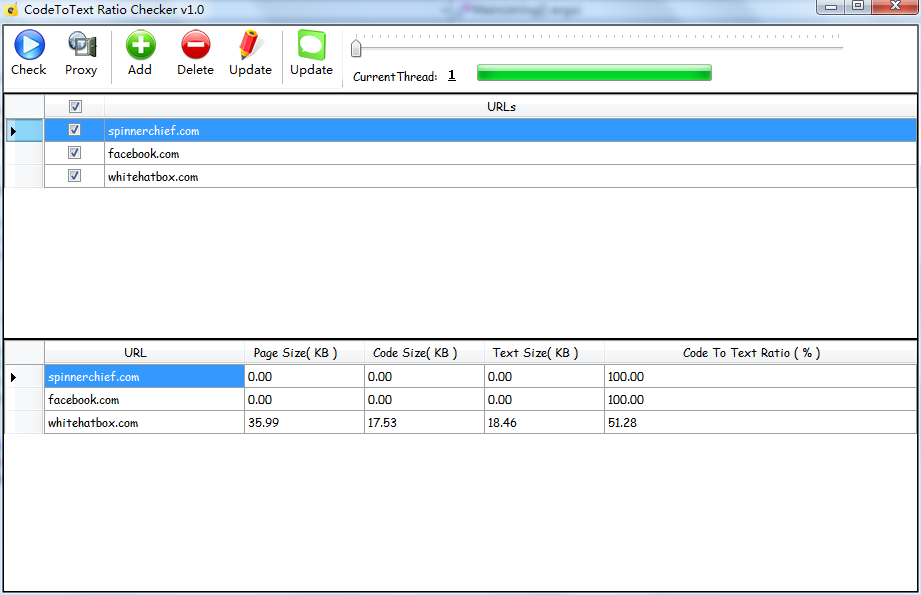Click the app icon in title bar
The image size is (921, 595).
pyautogui.click(x=12, y=9)
